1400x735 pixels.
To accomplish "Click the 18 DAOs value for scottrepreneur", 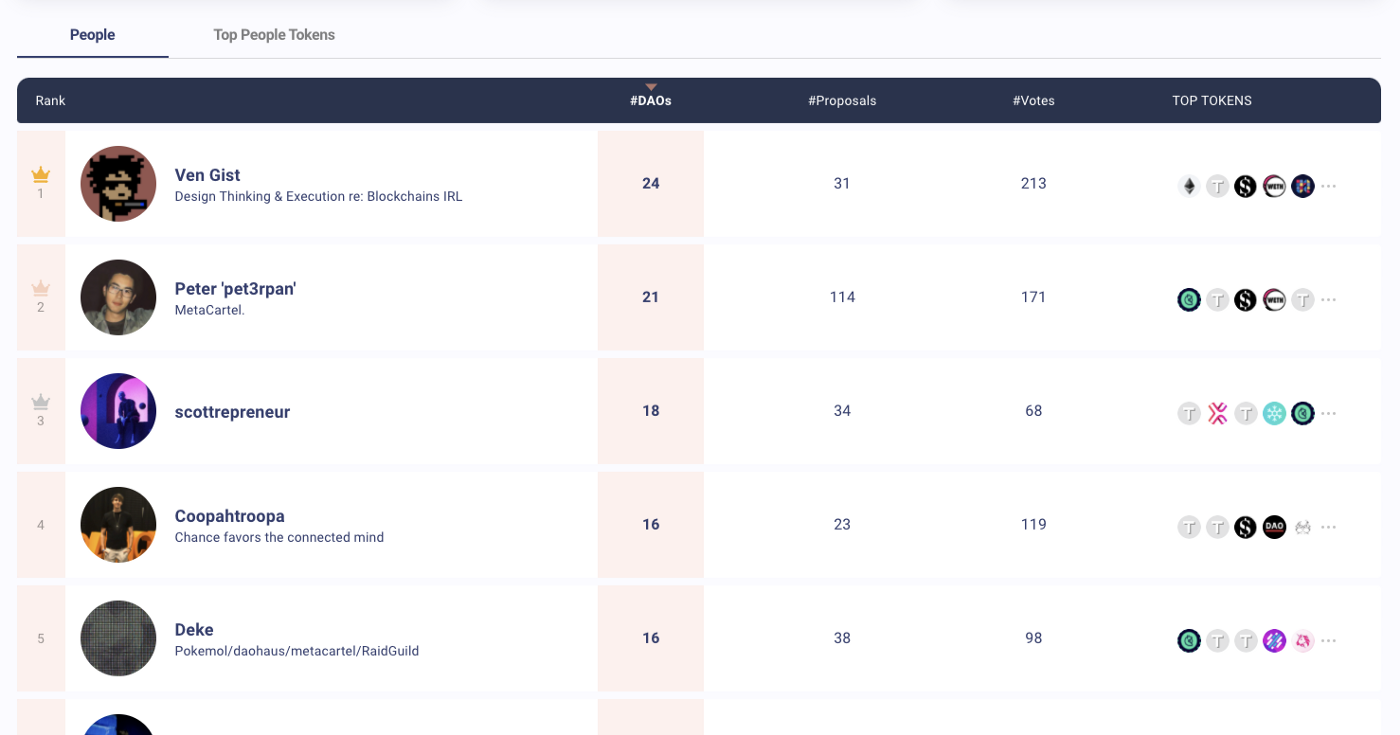I will coord(651,411).
